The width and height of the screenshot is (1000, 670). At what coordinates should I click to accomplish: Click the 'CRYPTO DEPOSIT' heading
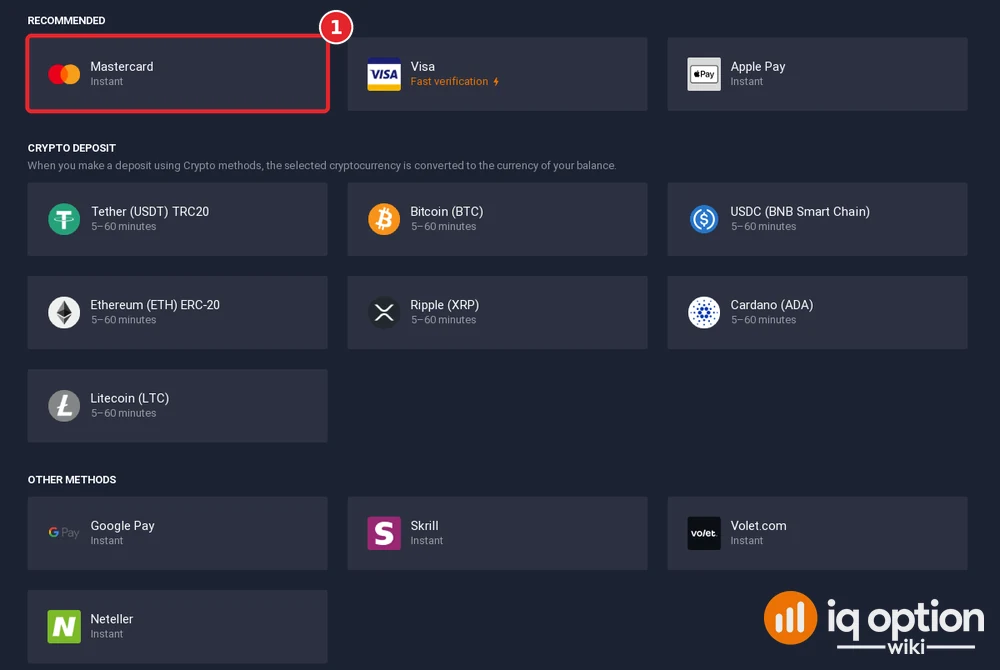click(71, 148)
